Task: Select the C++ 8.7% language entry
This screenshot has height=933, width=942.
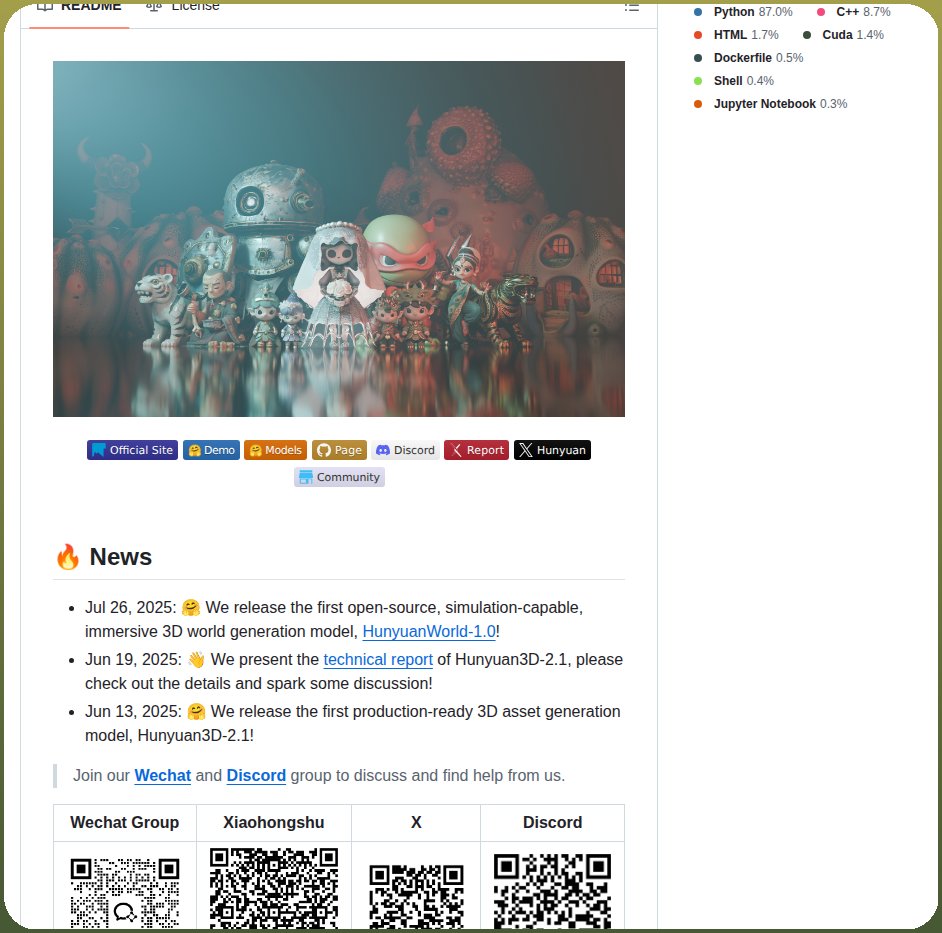Action: [853, 12]
